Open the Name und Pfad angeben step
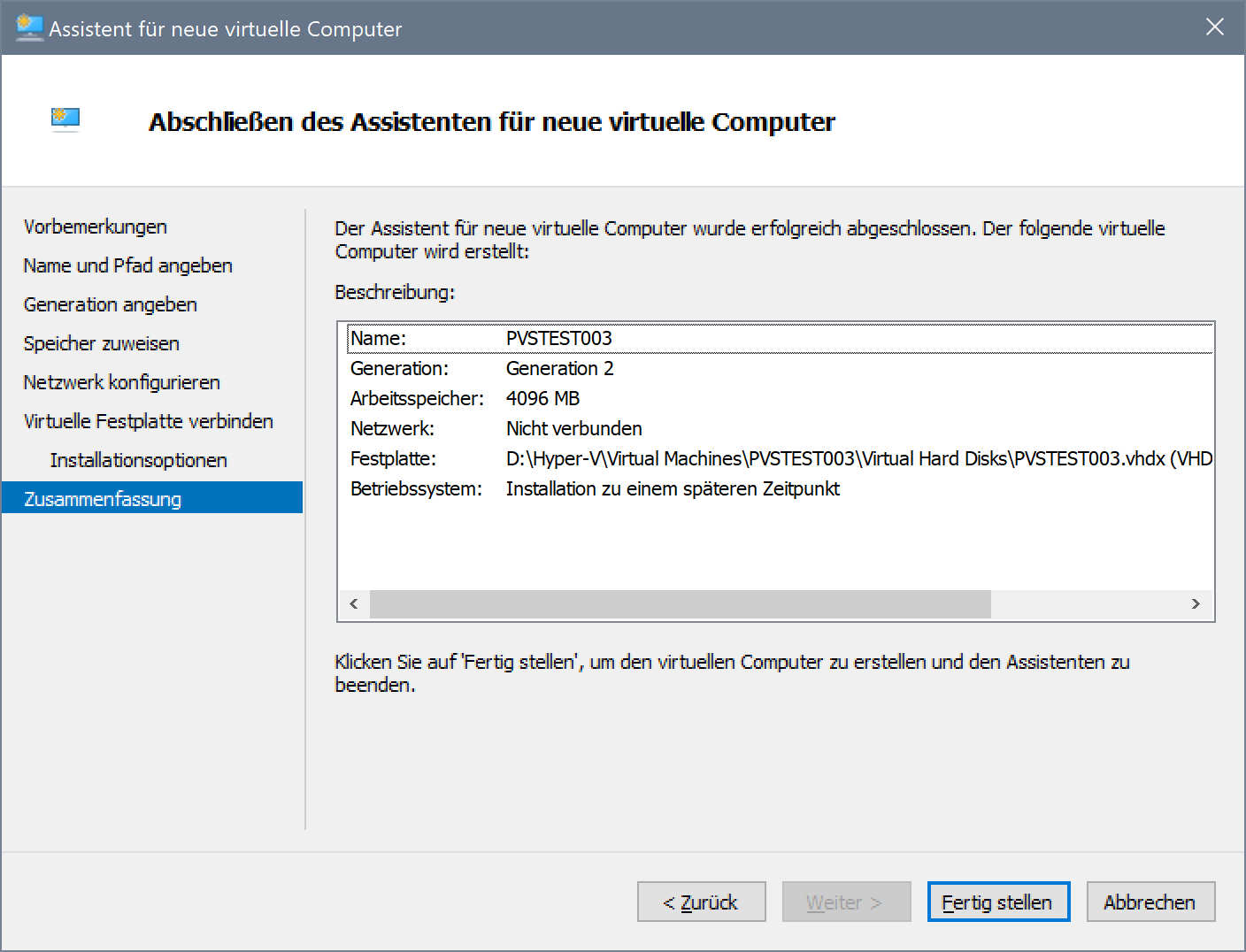The height and width of the screenshot is (952, 1246). [x=128, y=265]
